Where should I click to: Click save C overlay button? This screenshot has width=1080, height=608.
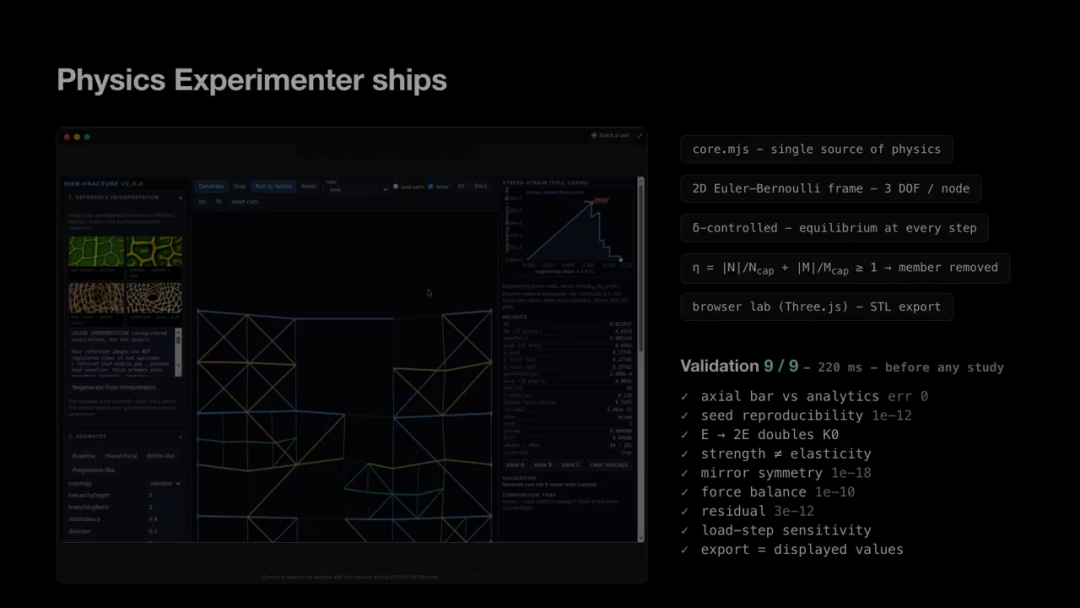[570, 465]
